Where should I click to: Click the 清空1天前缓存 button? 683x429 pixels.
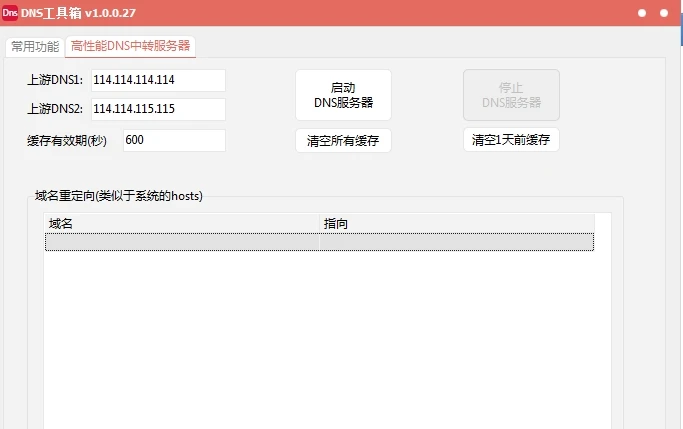click(x=511, y=141)
